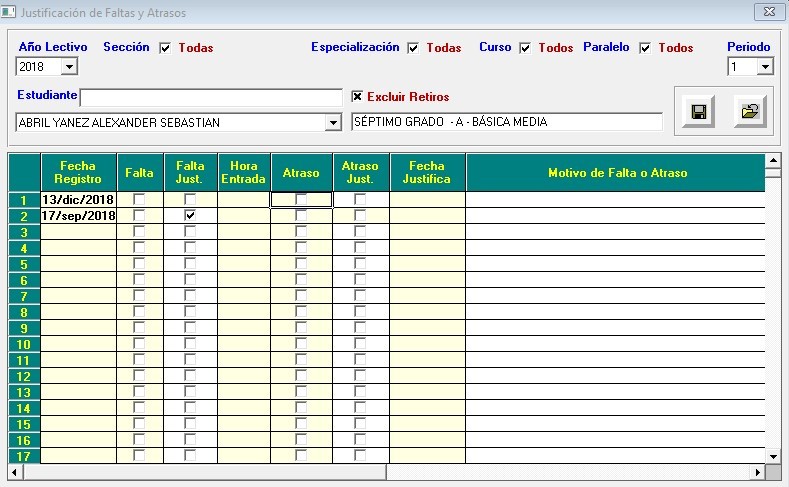
Task: Click the open folder icon button
Action: point(749,112)
